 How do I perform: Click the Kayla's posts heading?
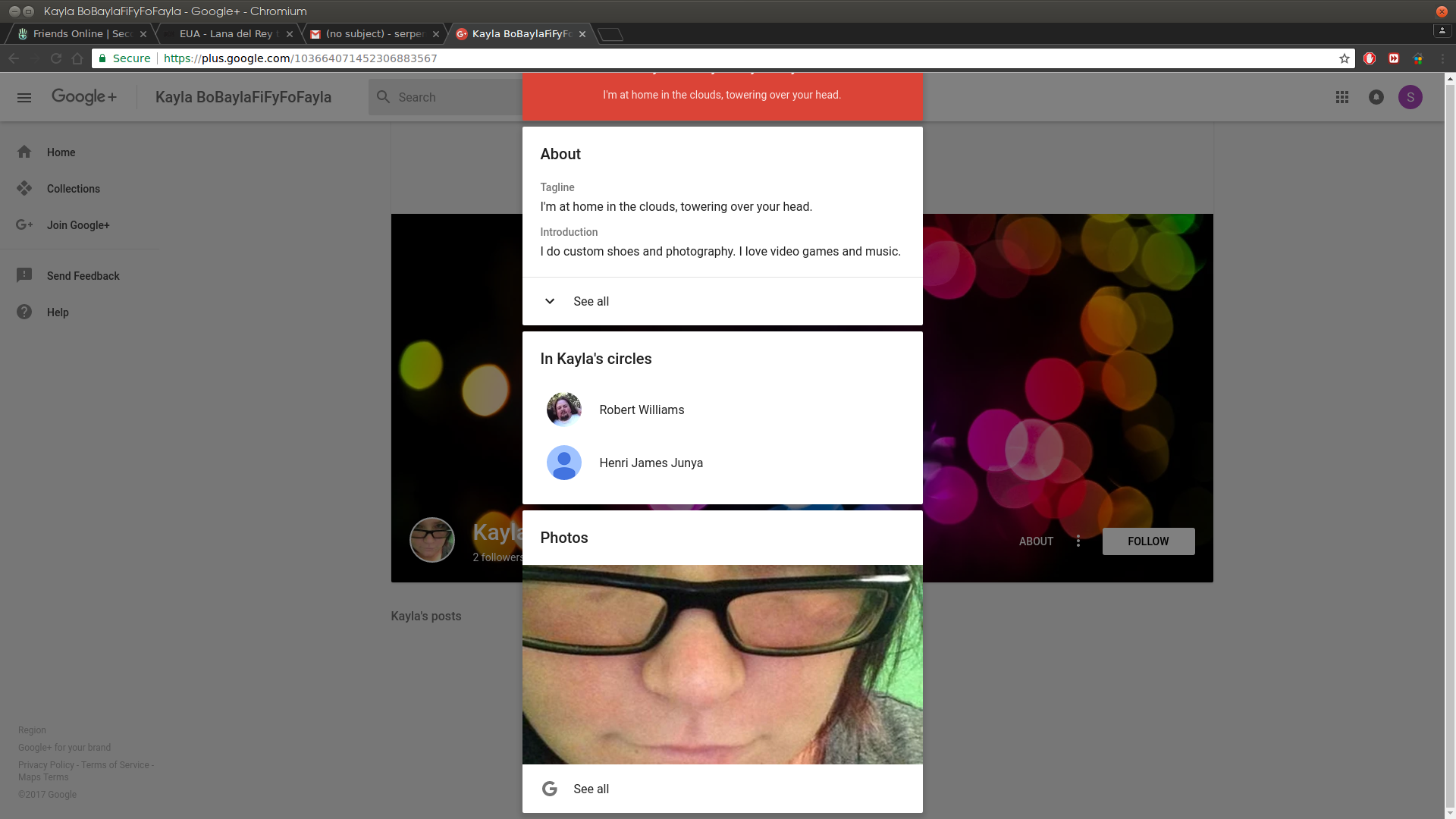pyautogui.click(x=425, y=616)
